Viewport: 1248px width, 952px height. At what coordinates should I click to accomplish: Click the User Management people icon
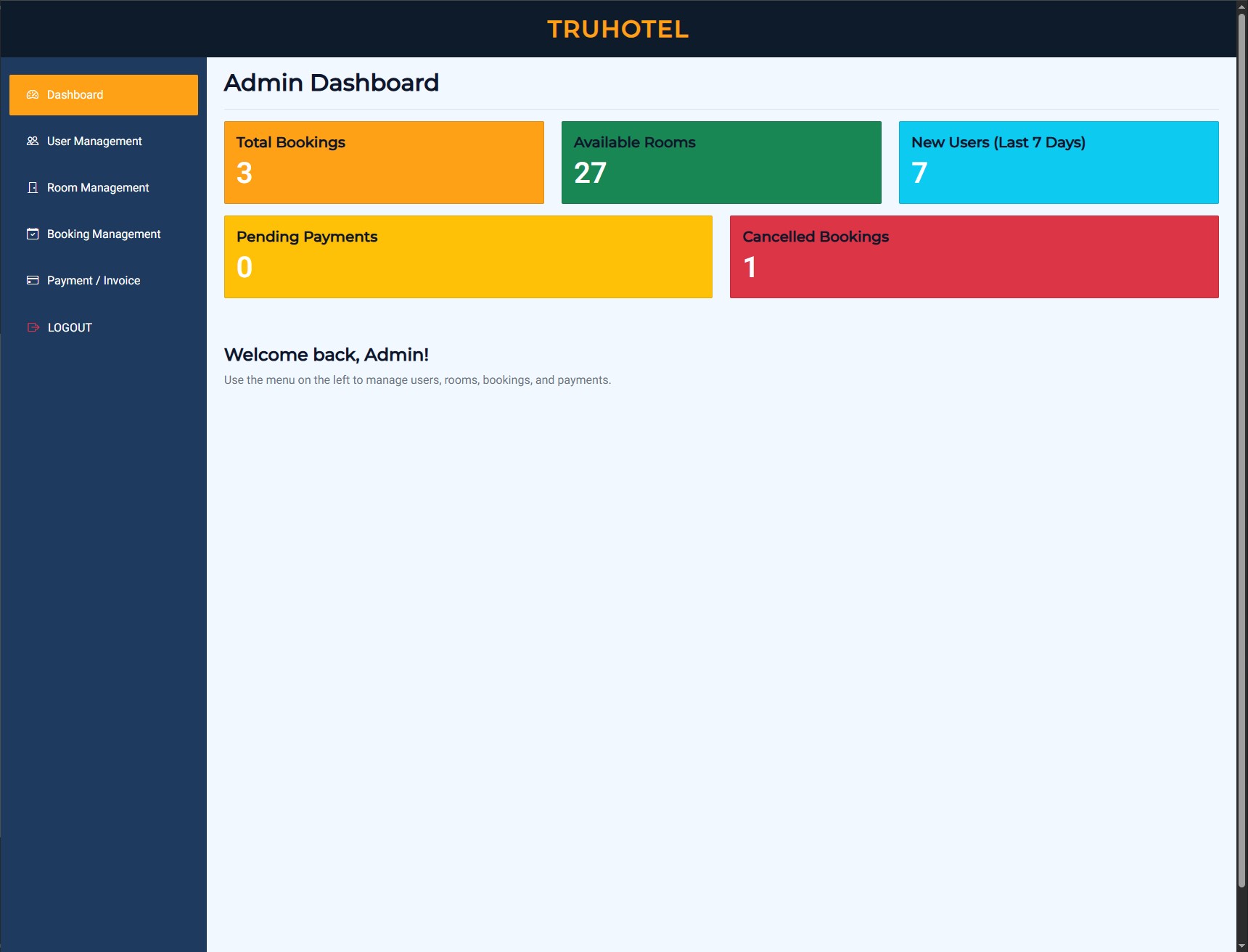click(x=33, y=141)
